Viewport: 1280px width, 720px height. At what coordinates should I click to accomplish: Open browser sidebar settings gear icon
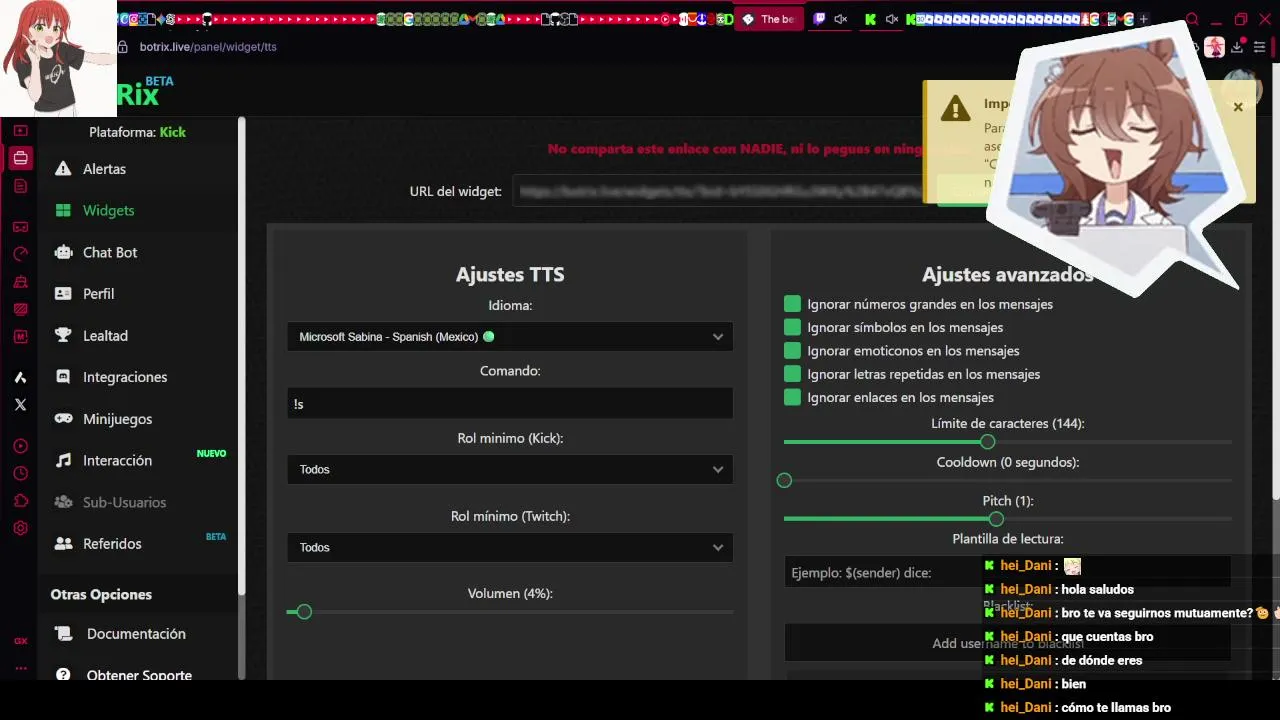tap(20, 528)
